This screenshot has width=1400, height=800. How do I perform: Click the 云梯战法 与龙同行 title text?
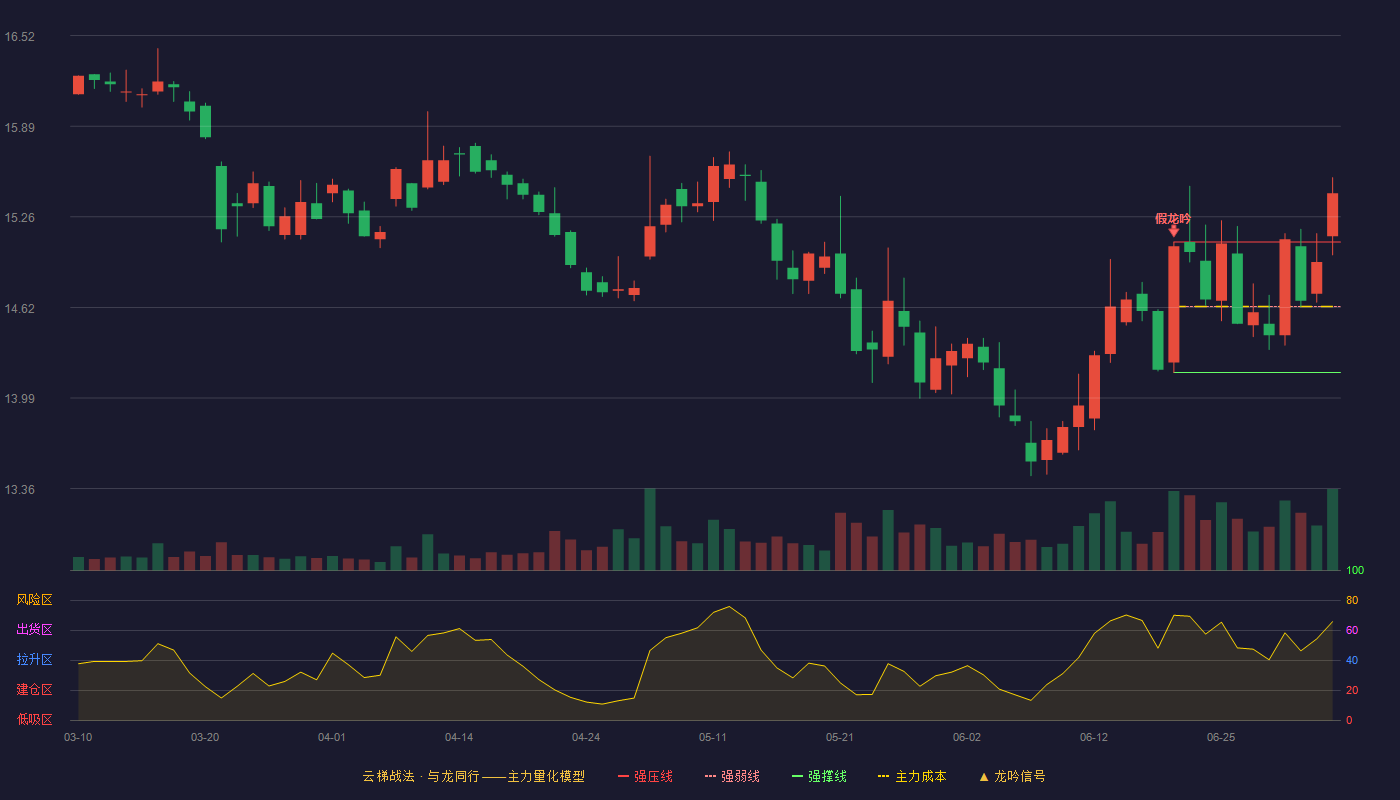coord(421,776)
